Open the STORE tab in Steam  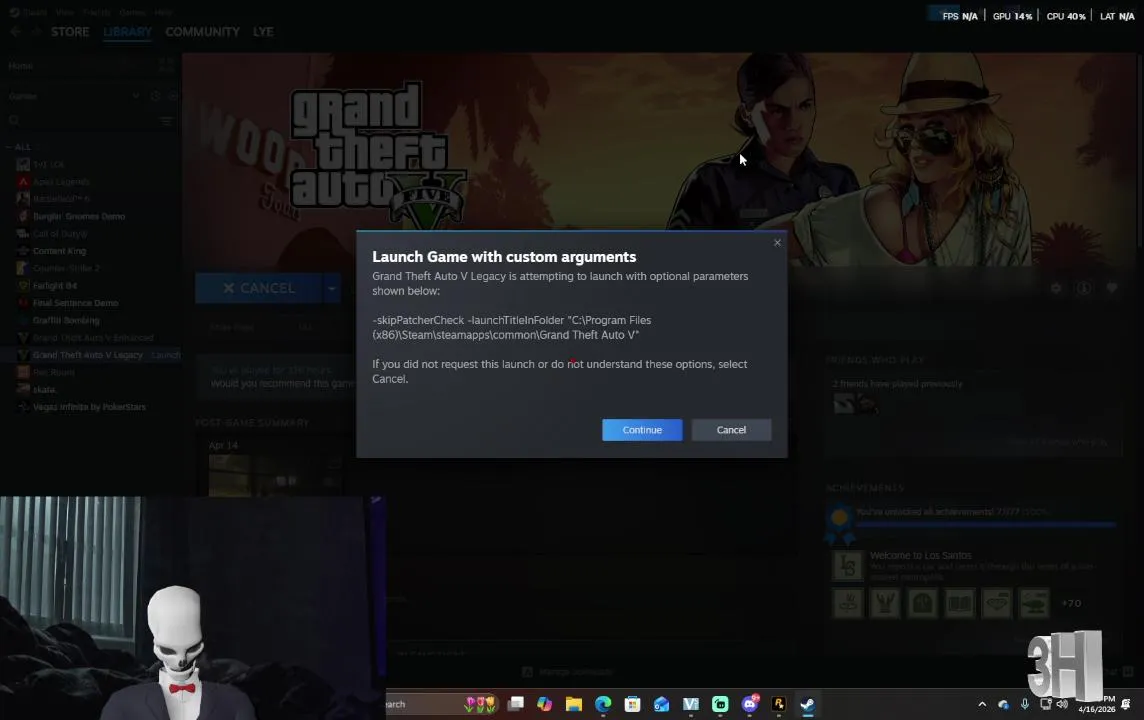click(70, 32)
